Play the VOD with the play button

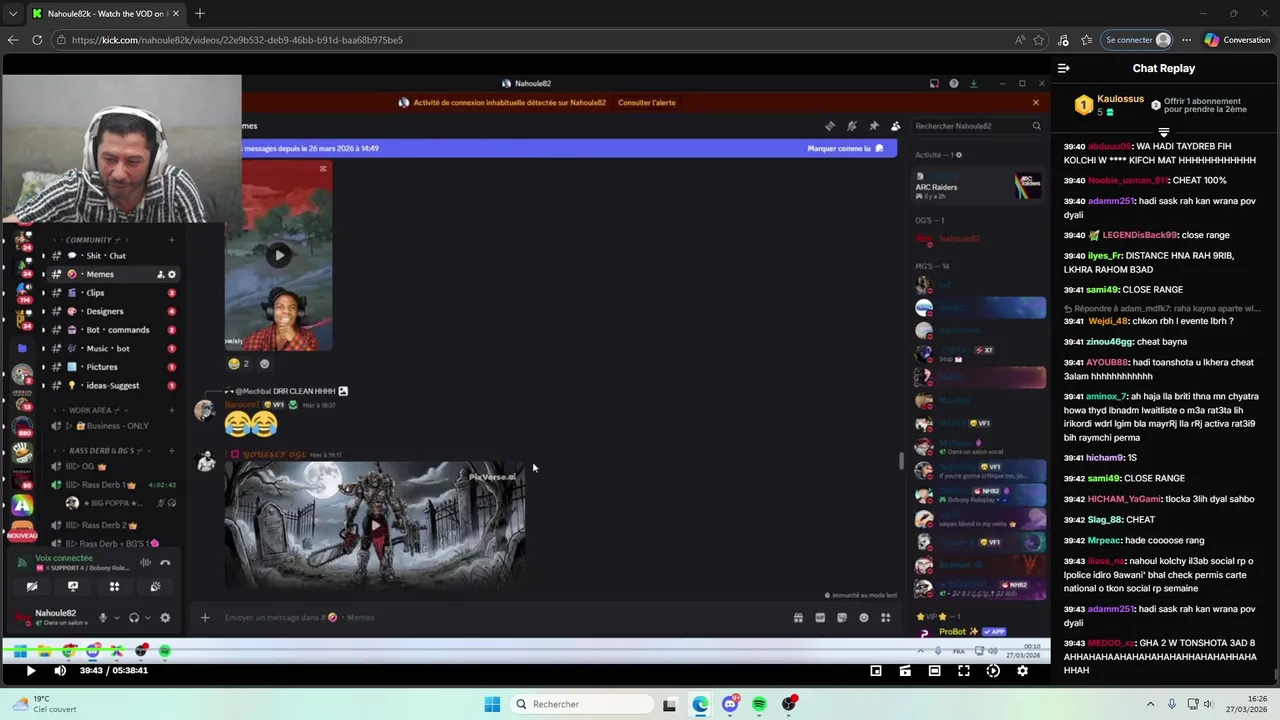[x=30, y=671]
